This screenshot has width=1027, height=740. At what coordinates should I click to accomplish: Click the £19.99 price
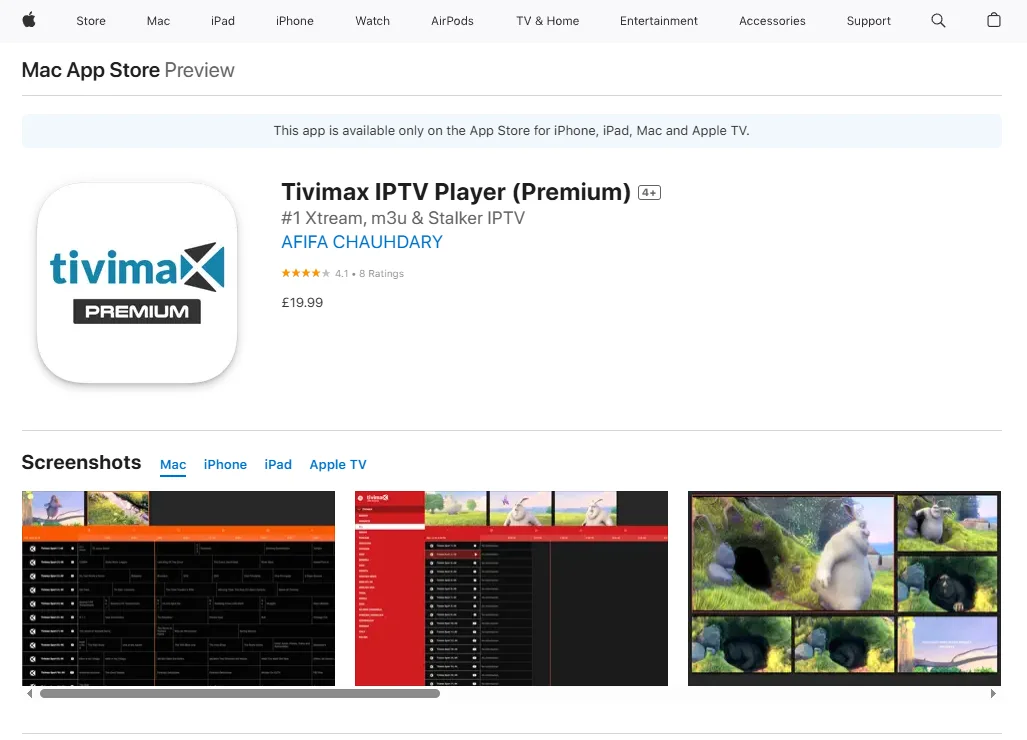coord(302,303)
